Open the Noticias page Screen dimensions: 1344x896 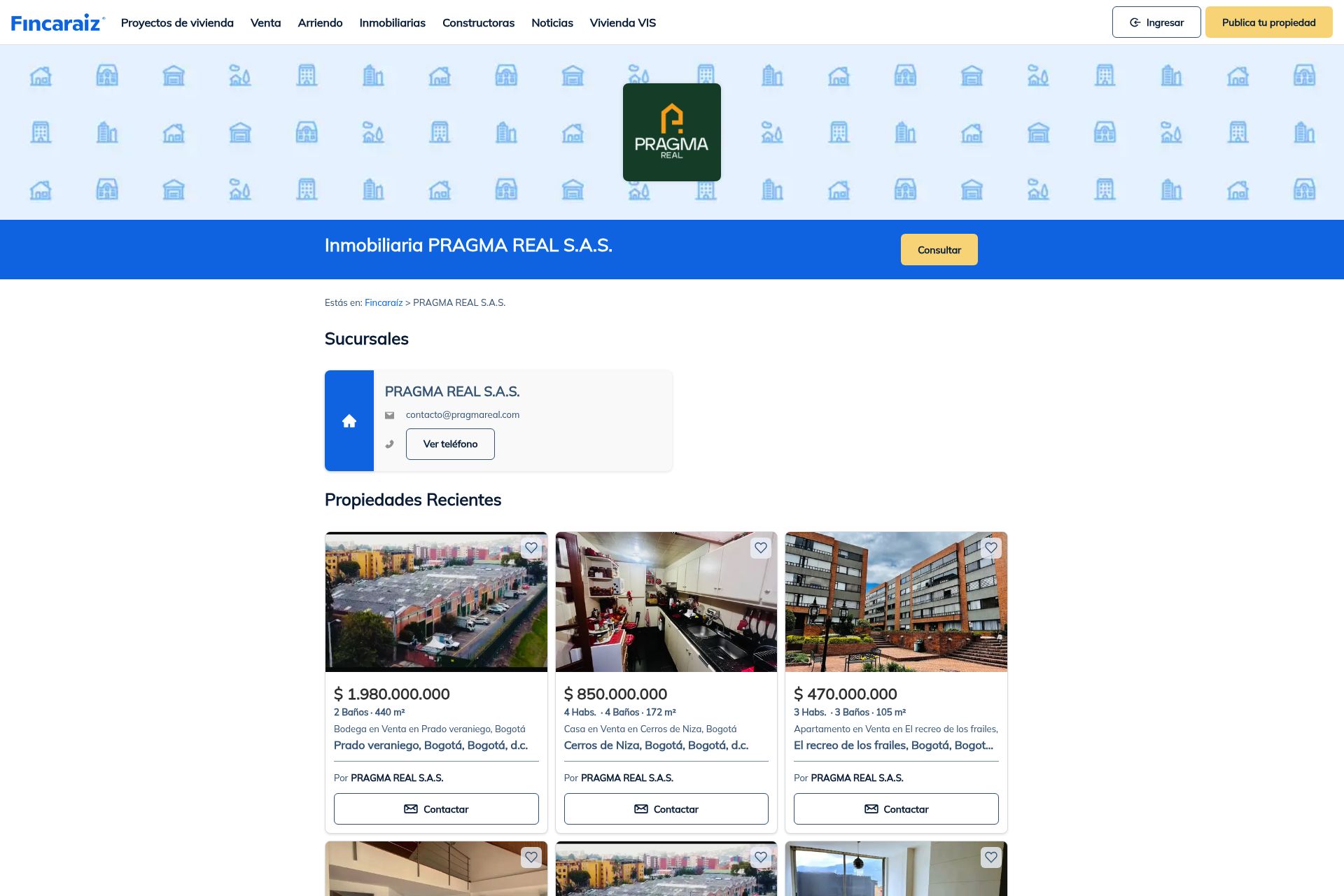[x=552, y=22]
